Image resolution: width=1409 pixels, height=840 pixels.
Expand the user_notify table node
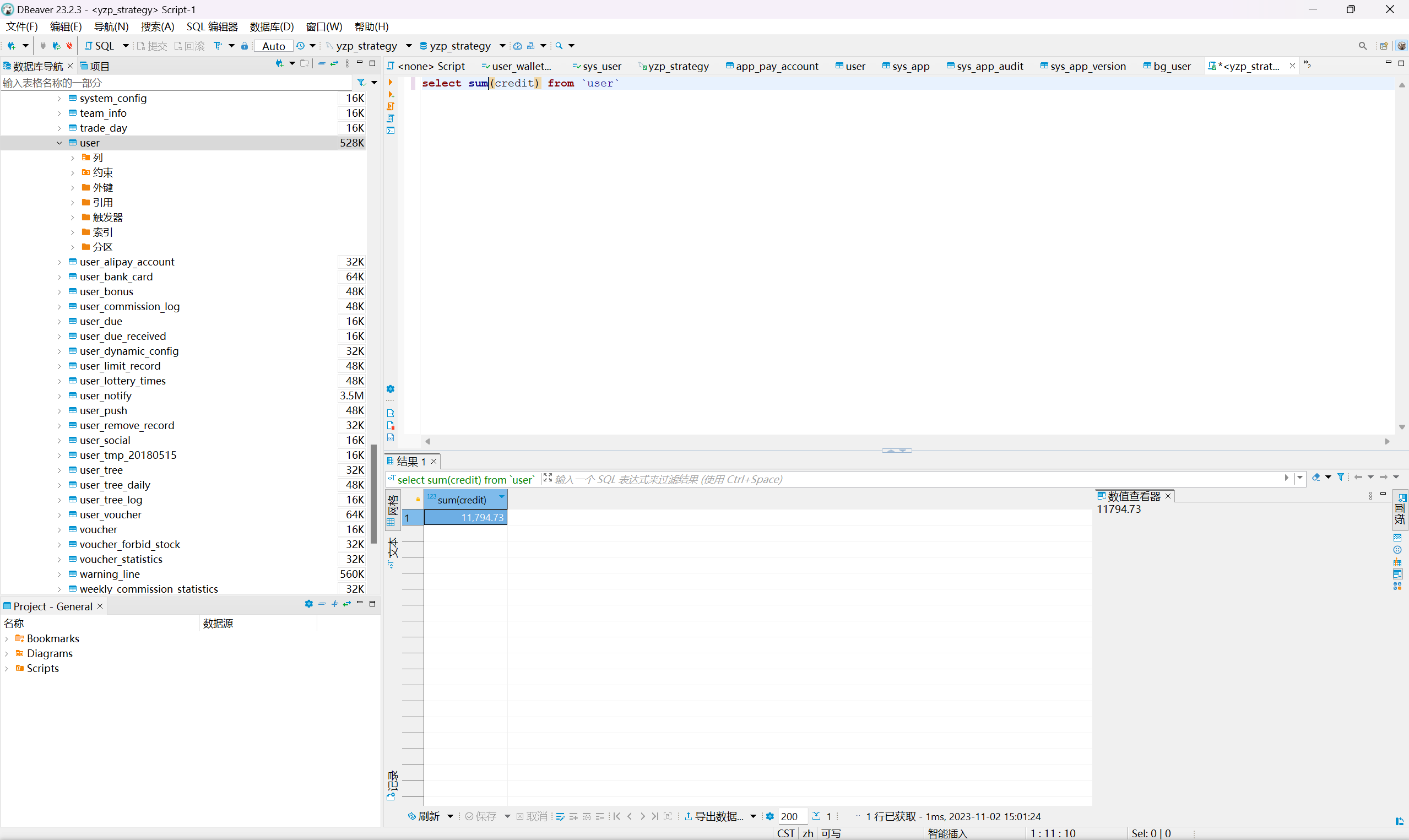[x=59, y=395]
